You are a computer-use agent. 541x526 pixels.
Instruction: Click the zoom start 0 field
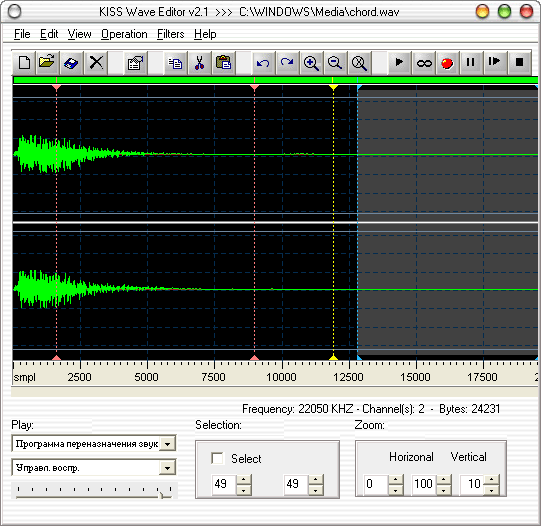(x=376, y=484)
